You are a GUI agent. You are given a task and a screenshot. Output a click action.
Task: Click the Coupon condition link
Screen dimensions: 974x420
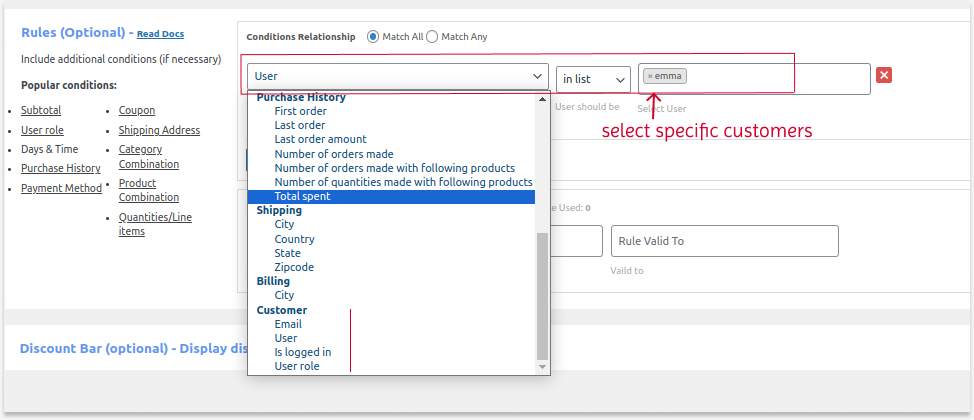(137, 111)
